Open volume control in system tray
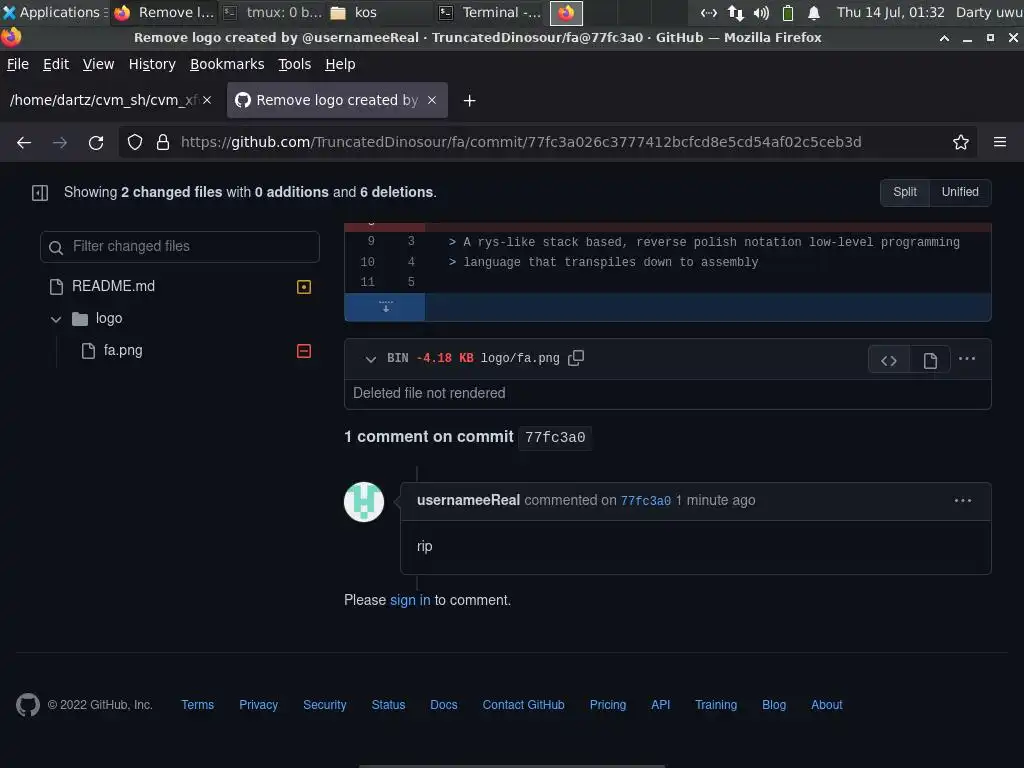Image resolution: width=1024 pixels, height=768 pixels. click(x=761, y=12)
